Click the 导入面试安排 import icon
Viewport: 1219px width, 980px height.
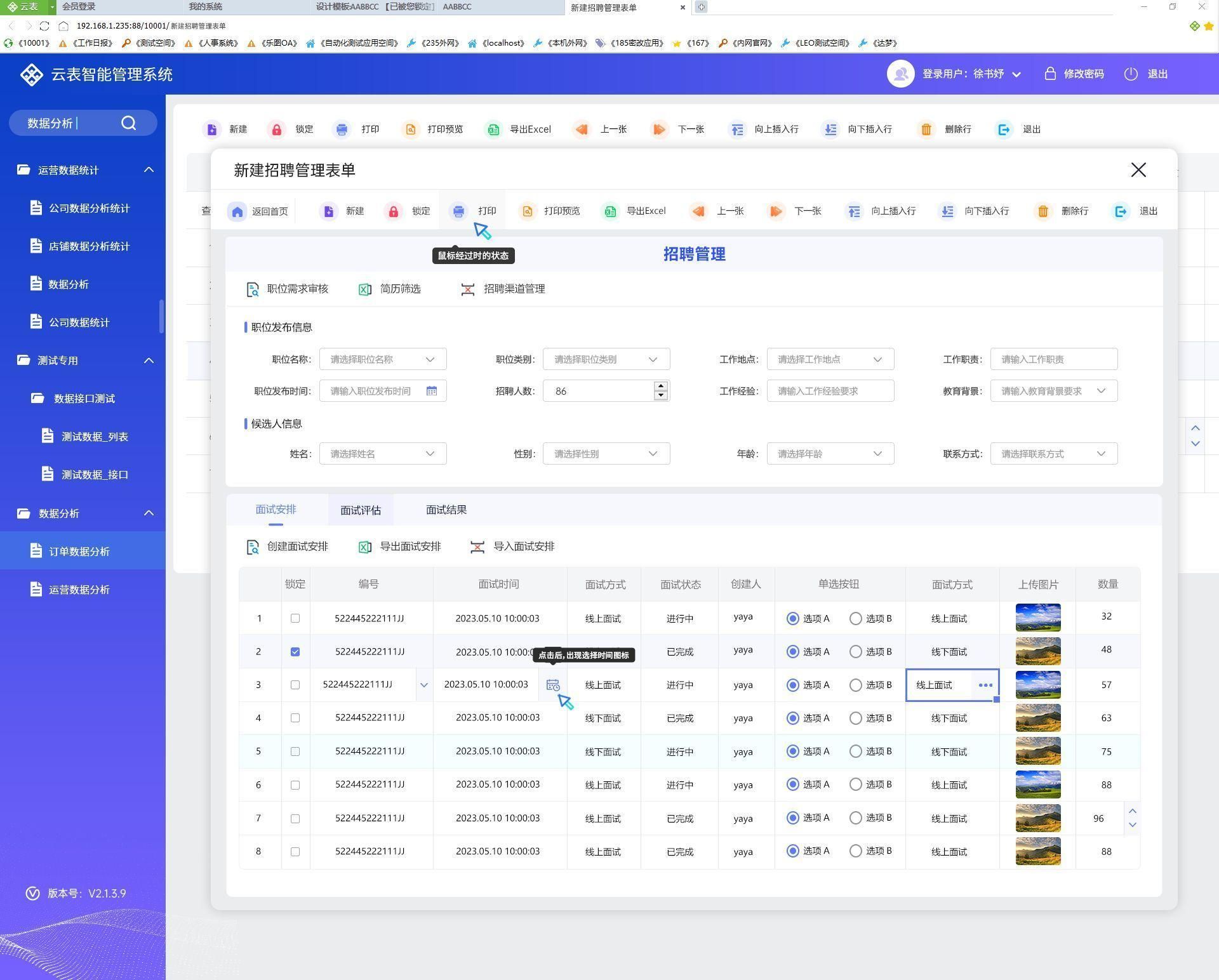click(x=477, y=547)
